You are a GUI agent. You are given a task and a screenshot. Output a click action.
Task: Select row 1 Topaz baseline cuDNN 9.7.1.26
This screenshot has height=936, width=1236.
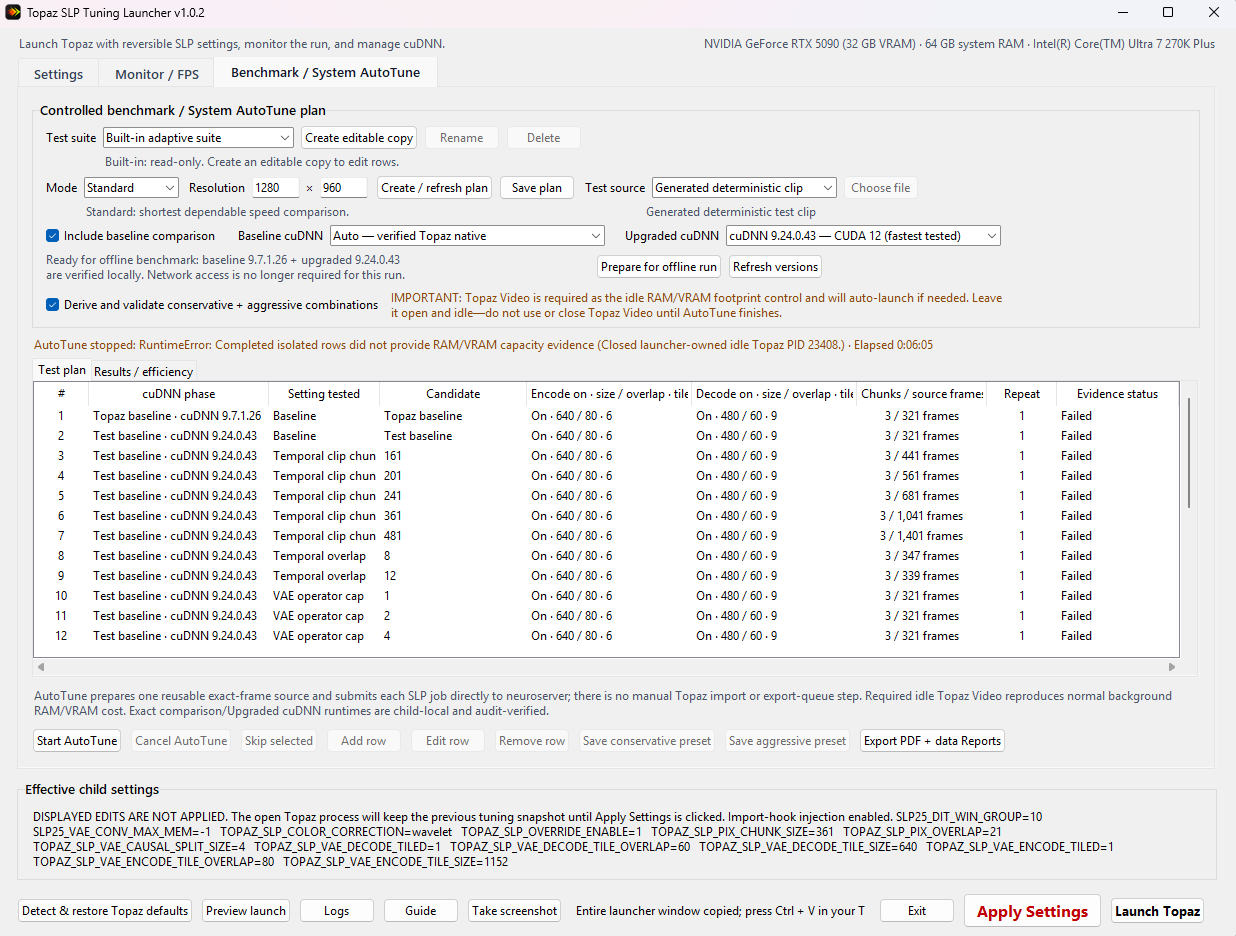(x=607, y=416)
